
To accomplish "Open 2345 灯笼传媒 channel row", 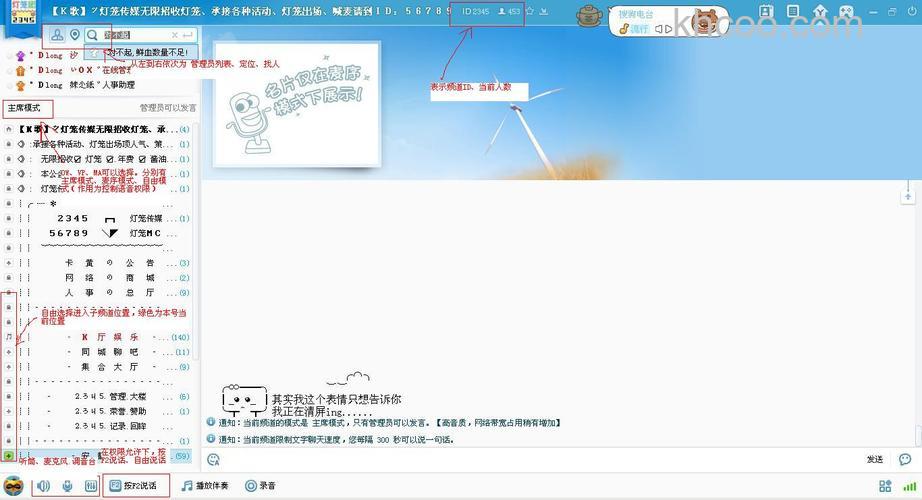I will click(97, 218).
